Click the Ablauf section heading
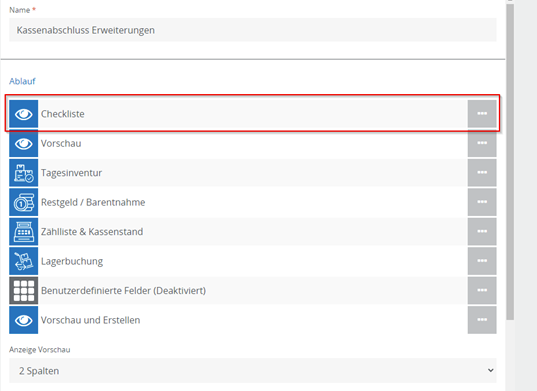This screenshot has width=537, height=391. [x=22, y=81]
